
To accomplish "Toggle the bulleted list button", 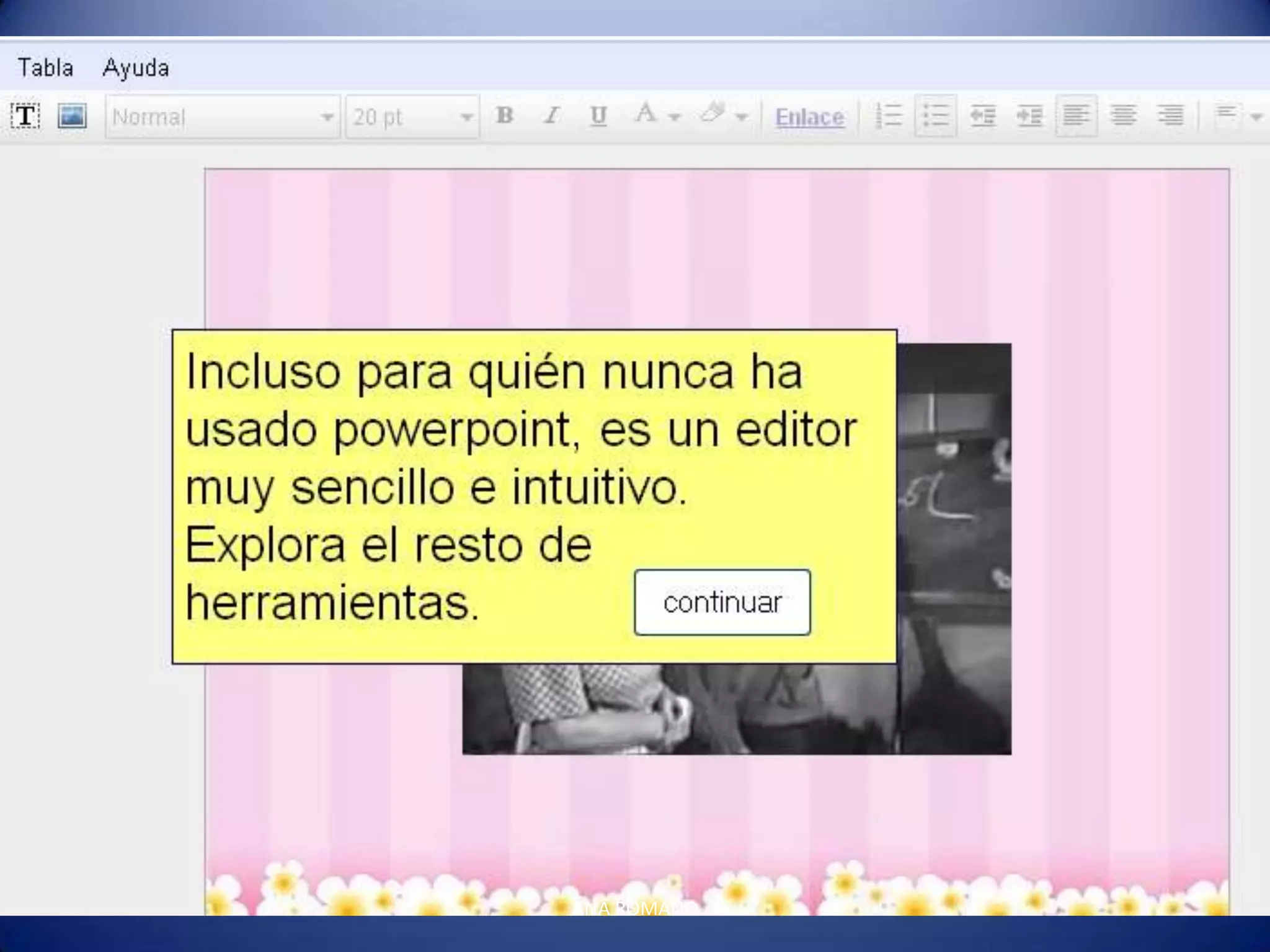I will pyautogui.click(x=935, y=116).
